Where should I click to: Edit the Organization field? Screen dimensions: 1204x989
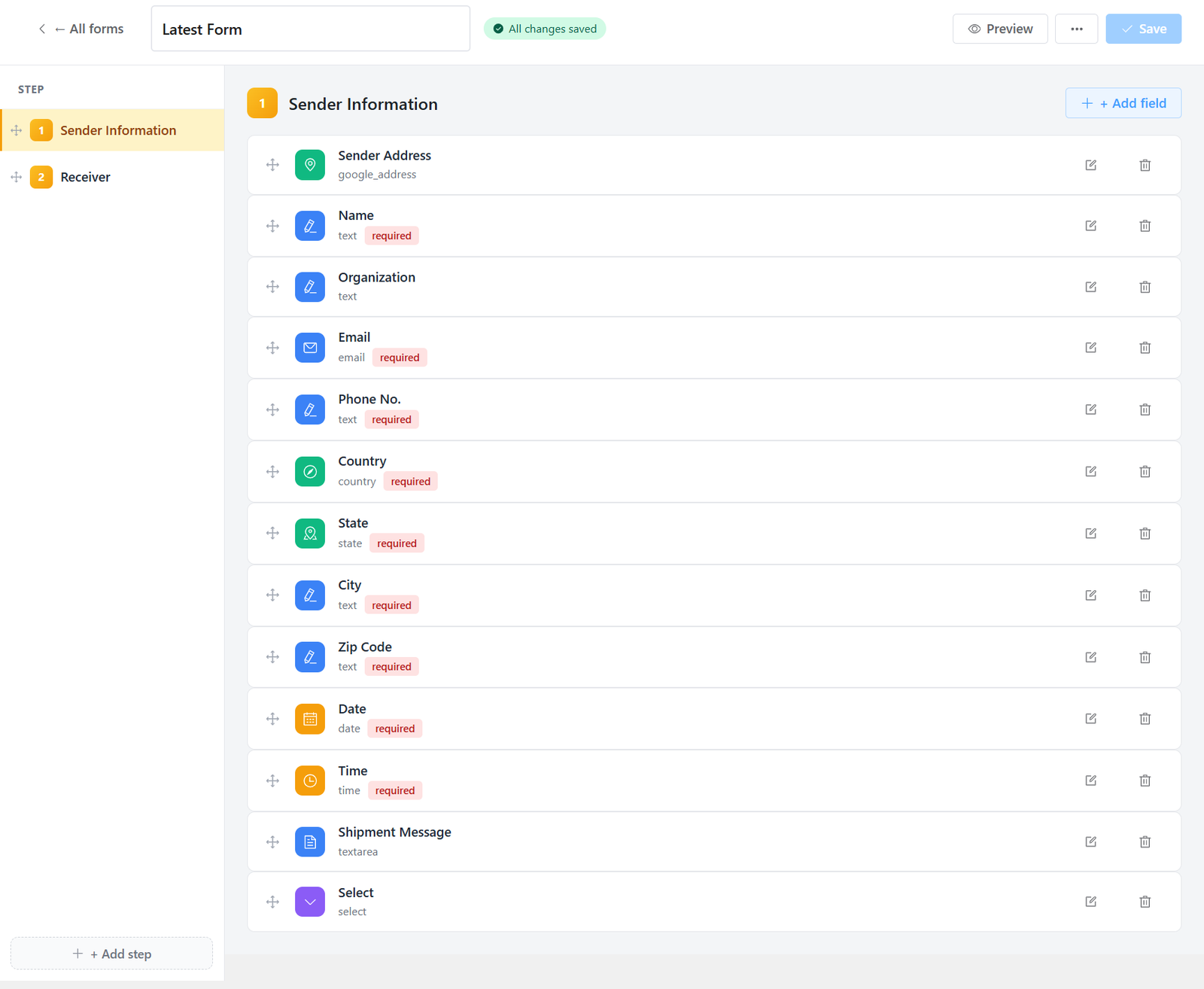click(1090, 287)
